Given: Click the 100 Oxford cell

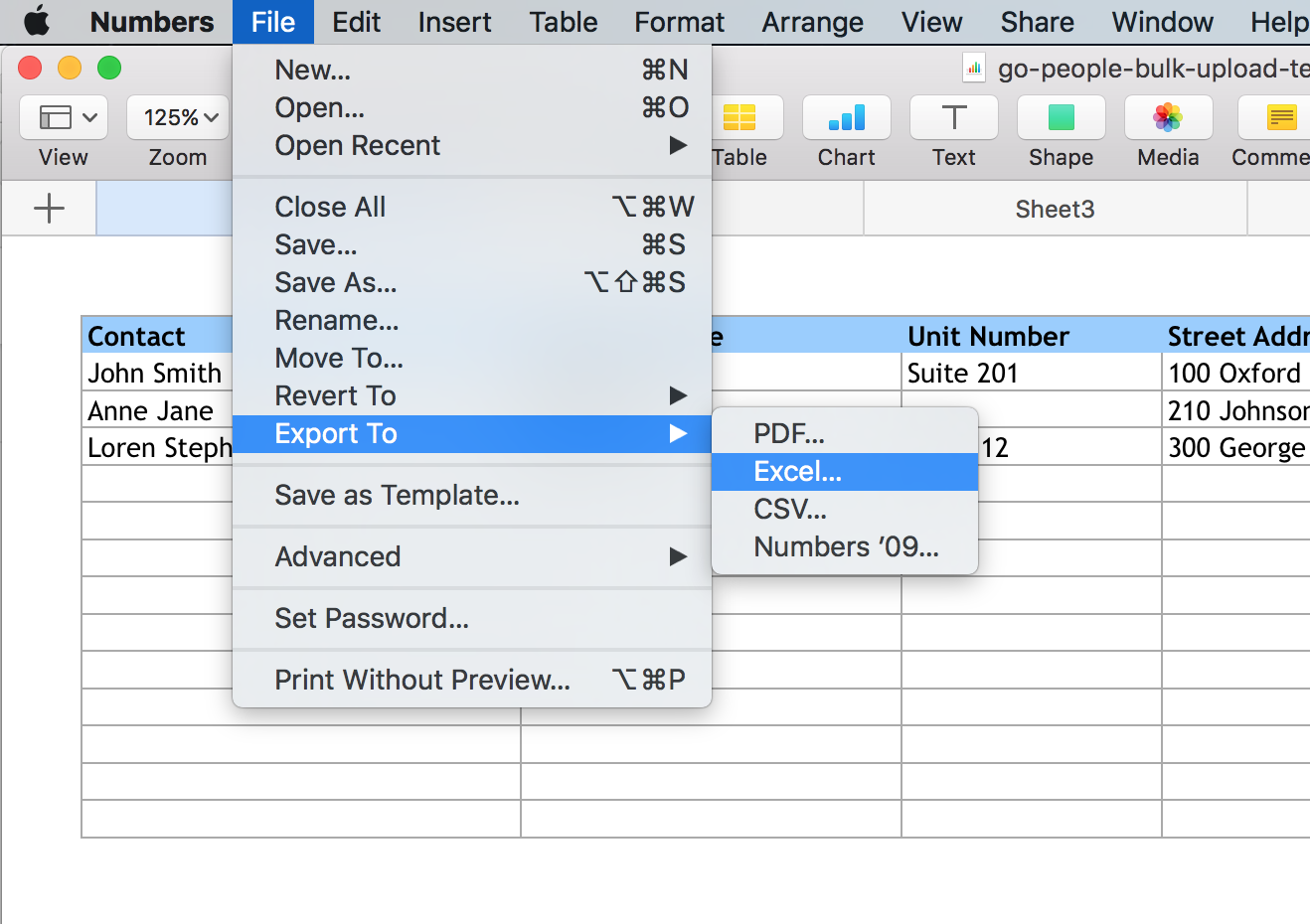Looking at the screenshot, I should [x=1236, y=374].
